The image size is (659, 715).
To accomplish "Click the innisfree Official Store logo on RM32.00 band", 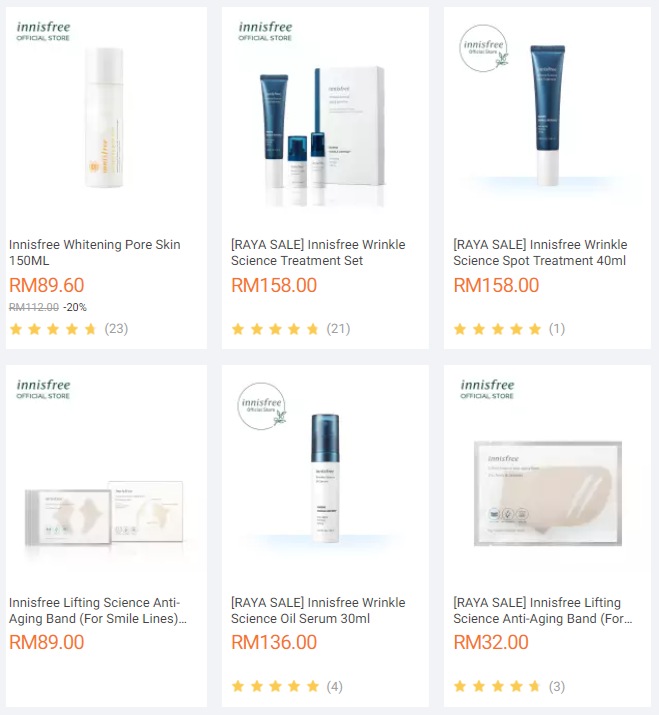I will pyautogui.click(x=487, y=389).
